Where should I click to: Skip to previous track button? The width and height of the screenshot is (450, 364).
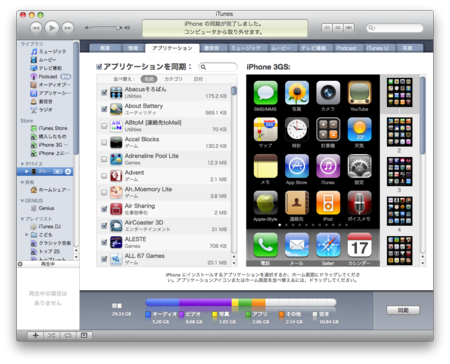tap(36, 28)
